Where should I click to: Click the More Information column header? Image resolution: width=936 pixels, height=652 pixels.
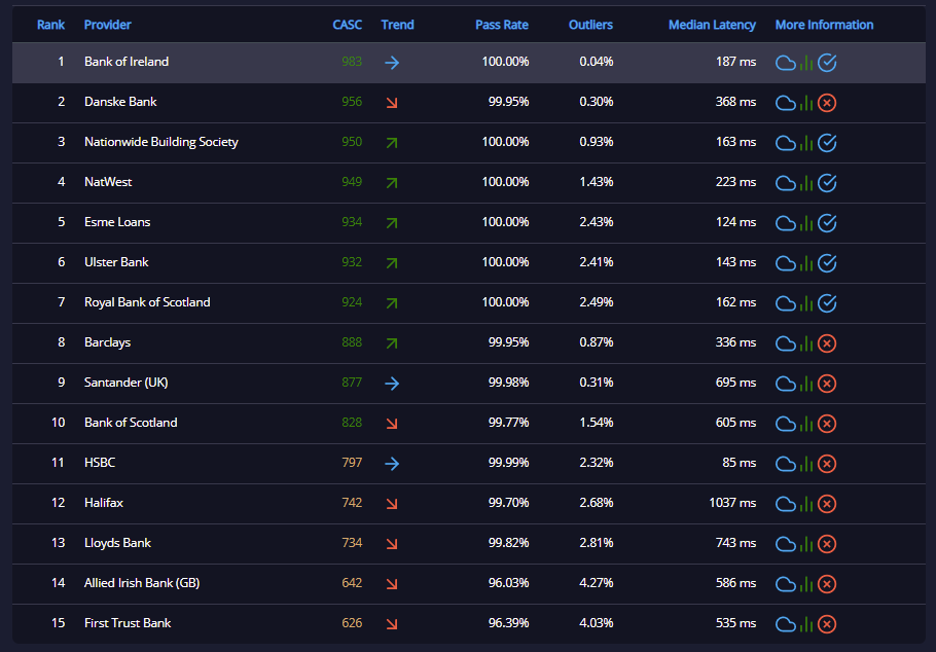pyautogui.click(x=824, y=24)
